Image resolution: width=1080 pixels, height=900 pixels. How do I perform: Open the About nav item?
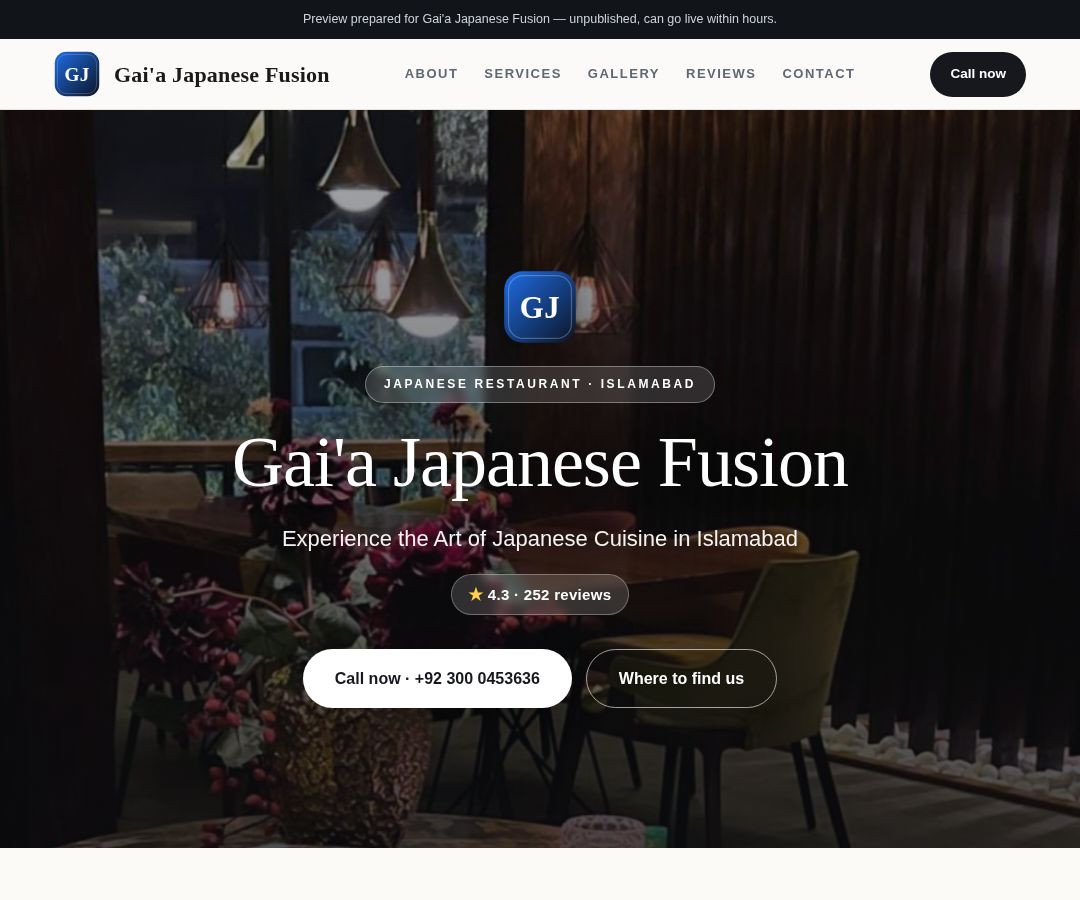point(431,74)
